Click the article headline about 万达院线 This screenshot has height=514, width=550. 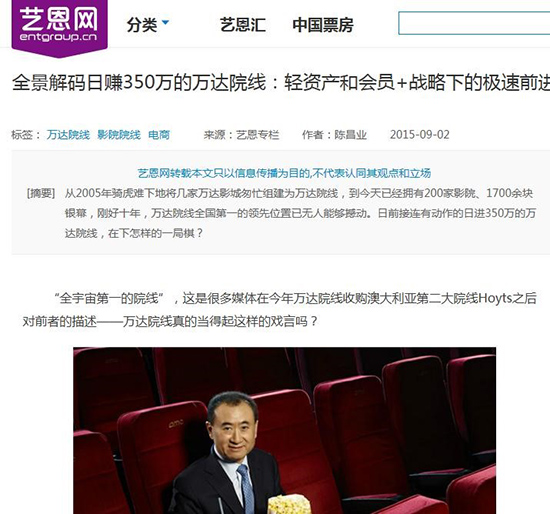281,82
